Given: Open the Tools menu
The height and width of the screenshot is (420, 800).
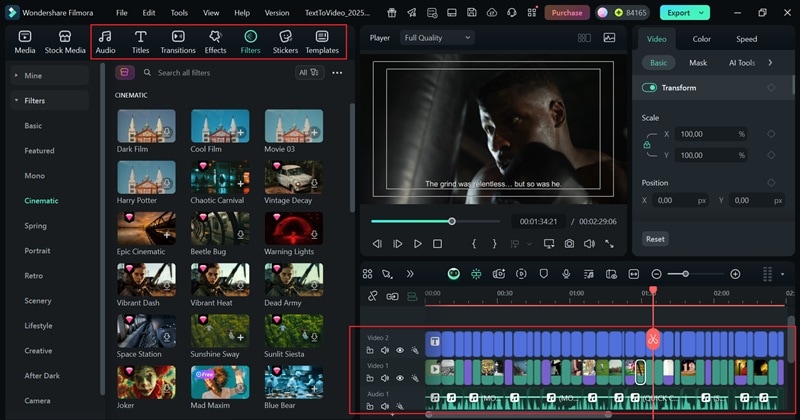Looking at the screenshot, I should (x=179, y=13).
